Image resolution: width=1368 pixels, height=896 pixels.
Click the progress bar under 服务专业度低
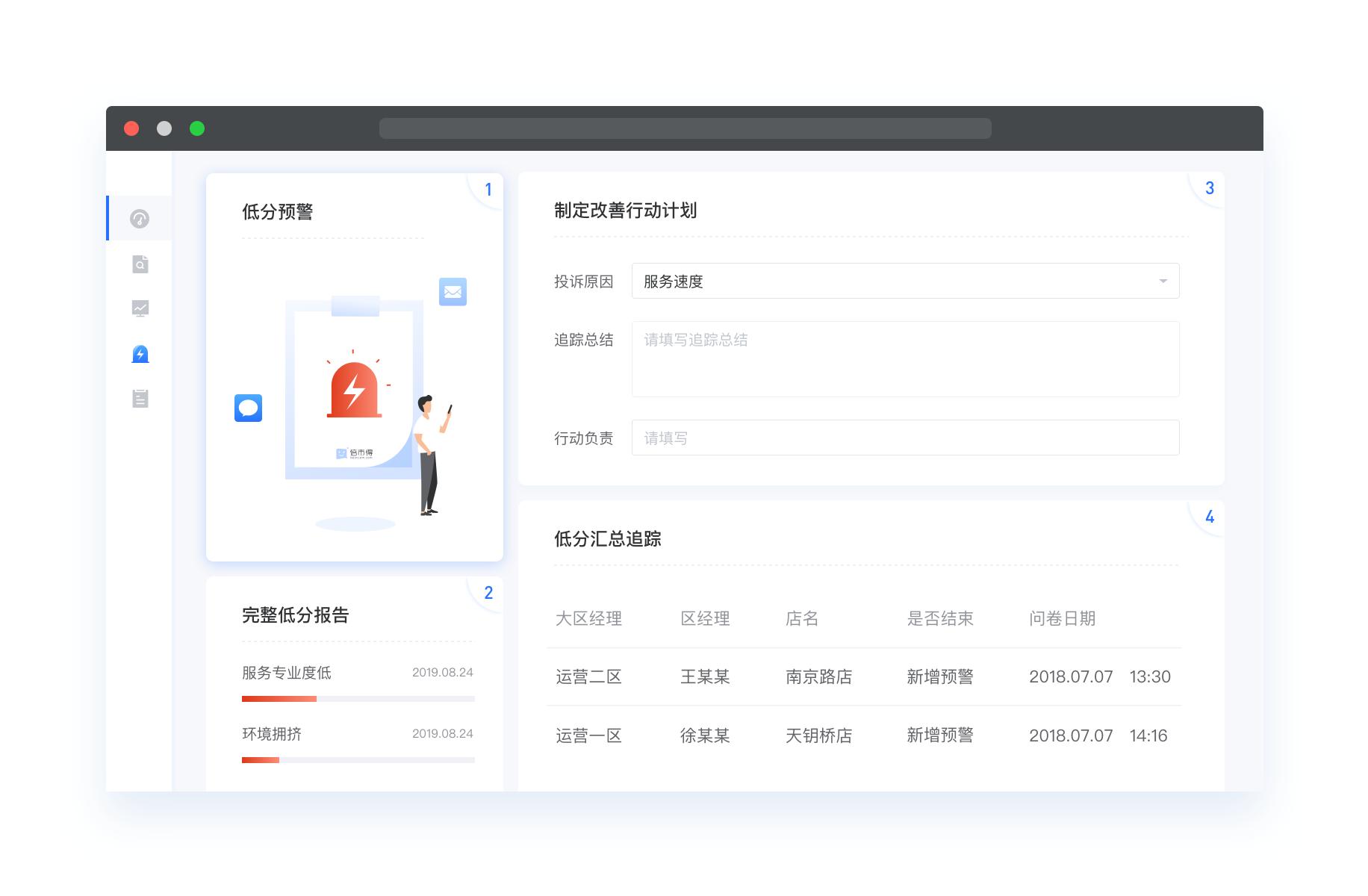(x=357, y=699)
